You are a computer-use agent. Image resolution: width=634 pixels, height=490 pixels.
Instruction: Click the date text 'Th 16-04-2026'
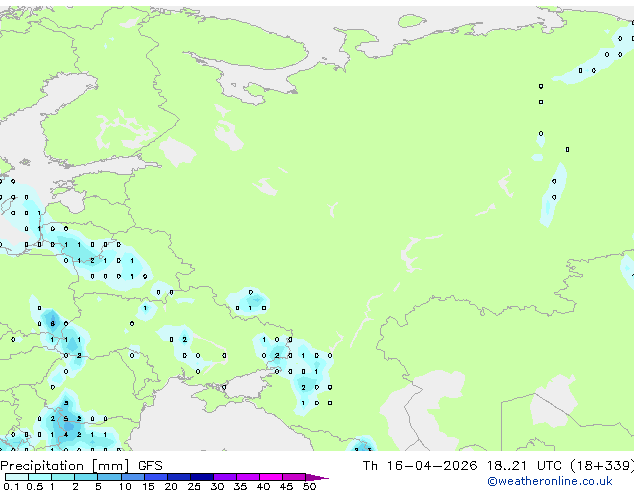[x=420, y=466]
